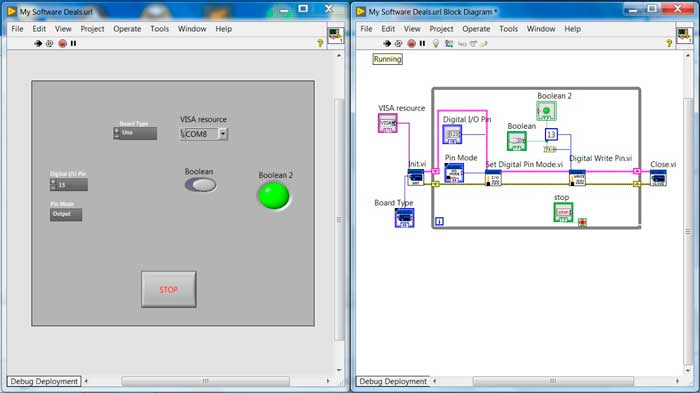Select the Digital I/O Pin terminal
Viewport: 700px width, 393px height.
coord(452,134)
